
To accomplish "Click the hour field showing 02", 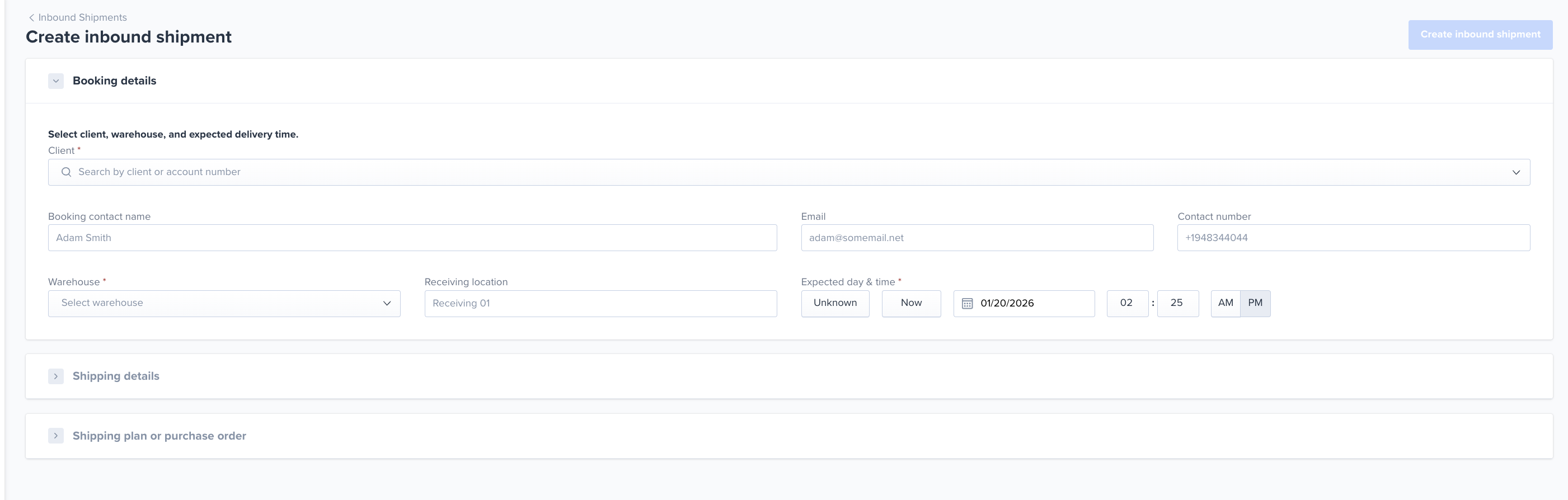I will (x=1126, y=303).
